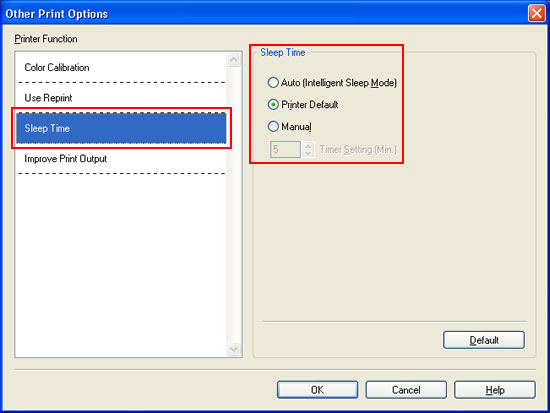Image resolution: width=550 pixels, height=413 pixels.
Task: Select the highlighted Sleep Time list entry
Action: pos(121,128)
